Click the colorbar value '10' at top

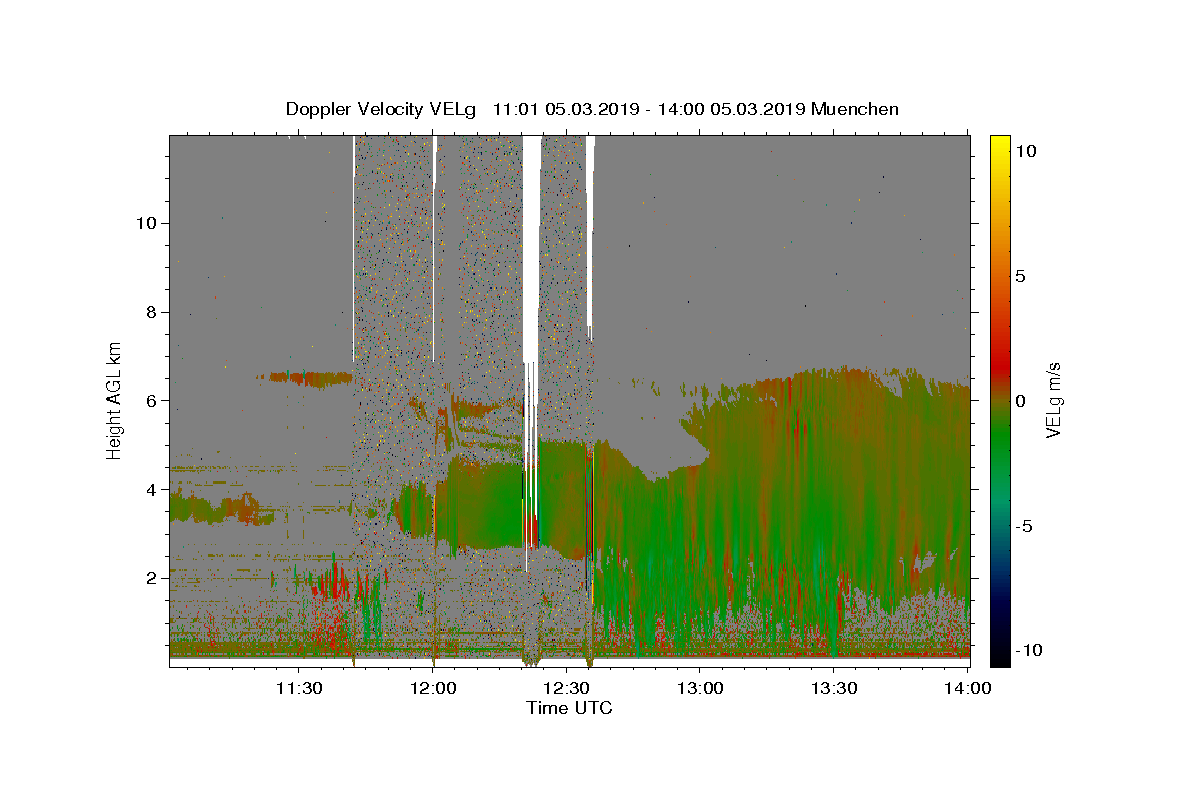[1025, 151]
